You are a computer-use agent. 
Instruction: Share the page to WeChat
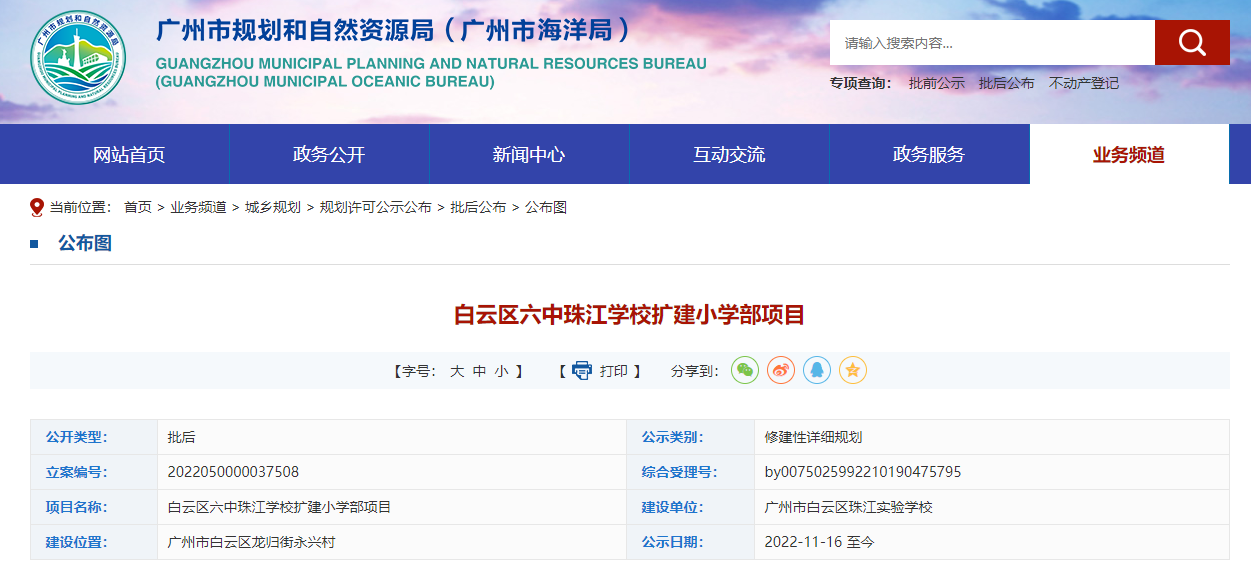click(745, 370)
